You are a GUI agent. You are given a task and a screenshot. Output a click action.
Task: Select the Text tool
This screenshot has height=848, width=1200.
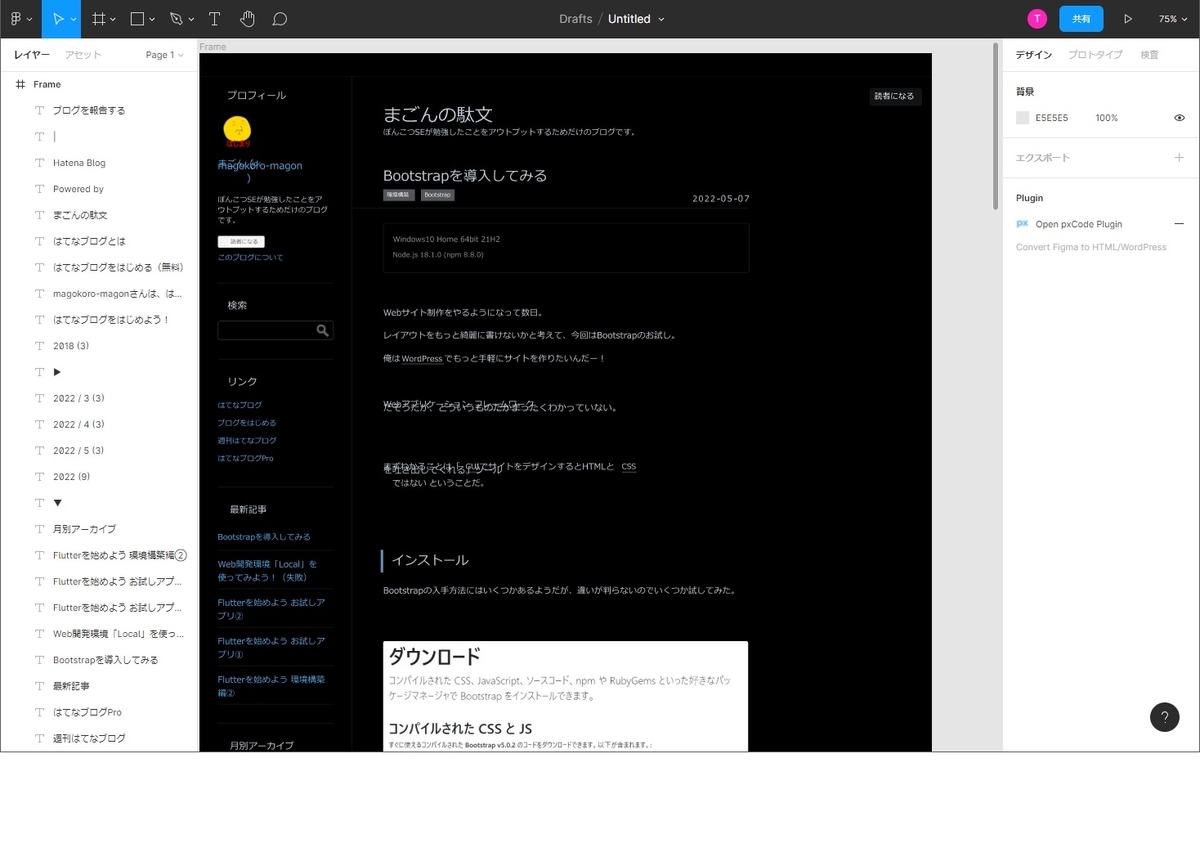click(x=214, y=19)
